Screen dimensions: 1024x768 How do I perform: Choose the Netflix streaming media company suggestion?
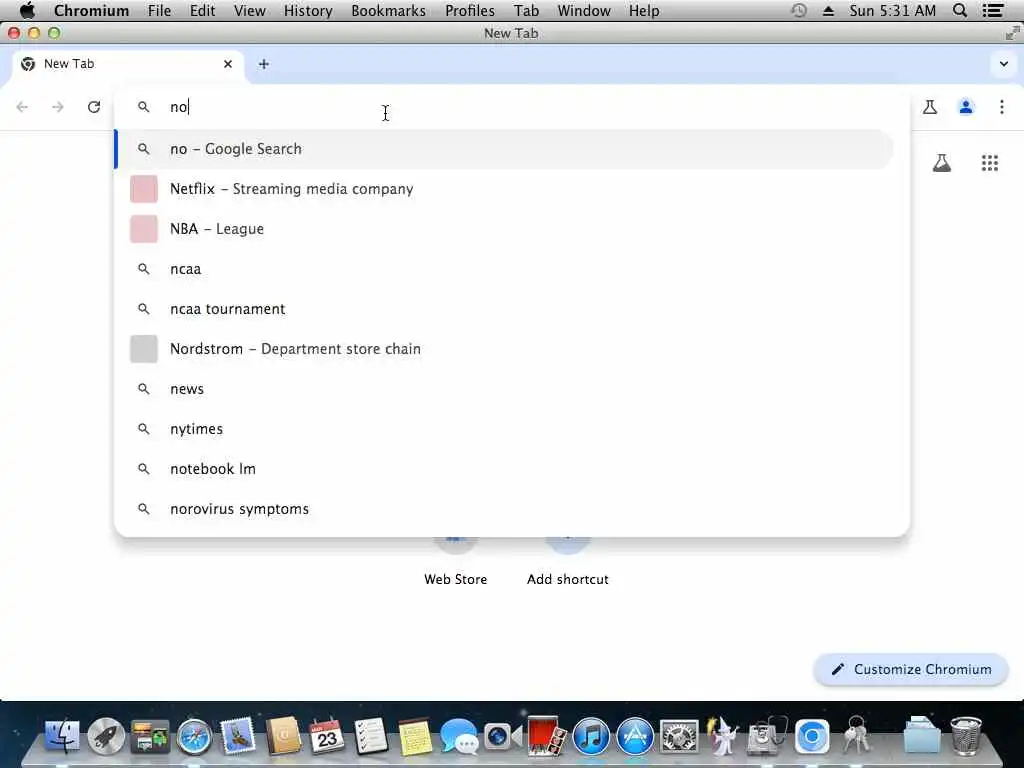[504, 189]
